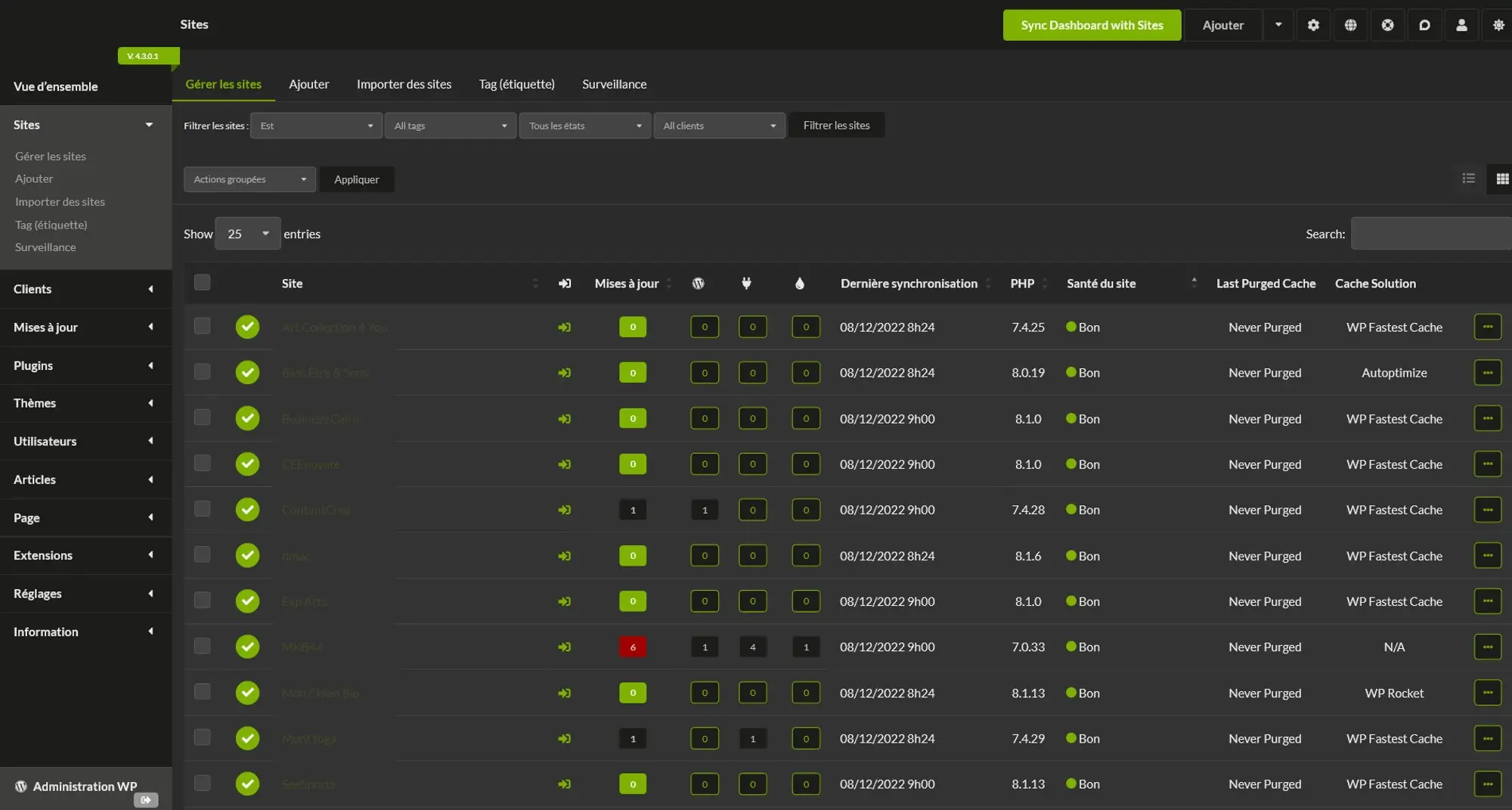Switch to the Importer des sites tab
Image resolution: width=1512 pixels, height=810 pixels.
point(404,84)
